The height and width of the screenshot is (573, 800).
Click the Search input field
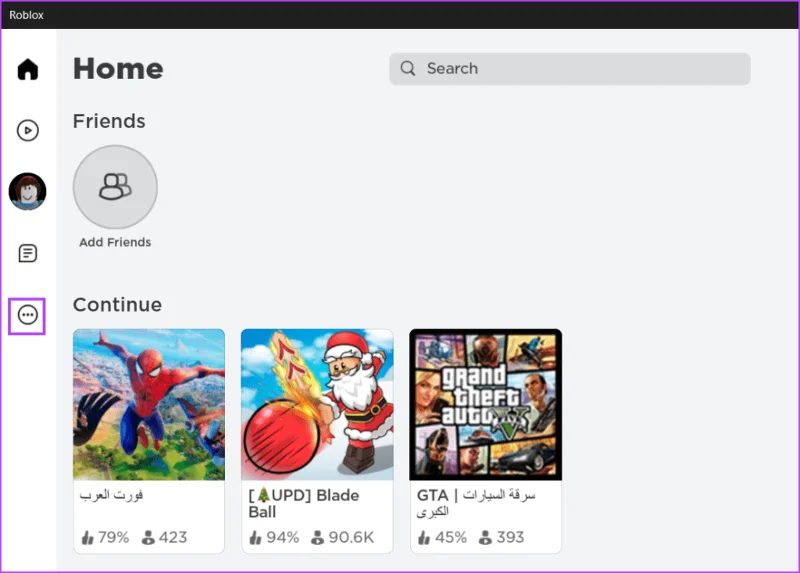click(569, 68)
